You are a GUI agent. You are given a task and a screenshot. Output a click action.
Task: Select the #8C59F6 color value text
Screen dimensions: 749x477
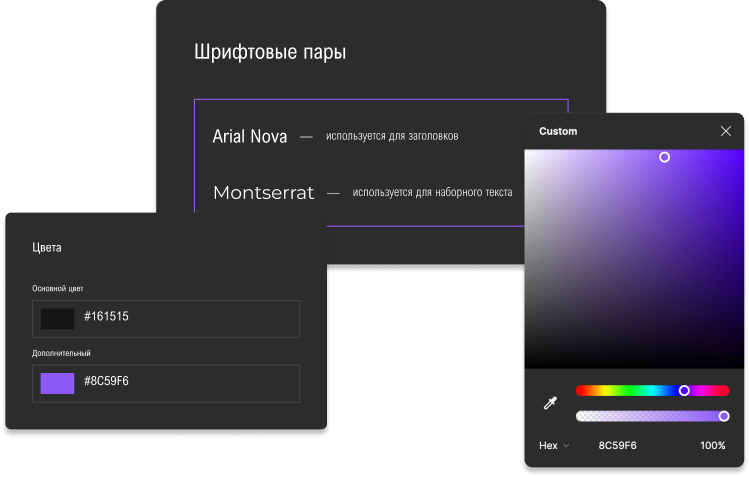pos(106,381)
